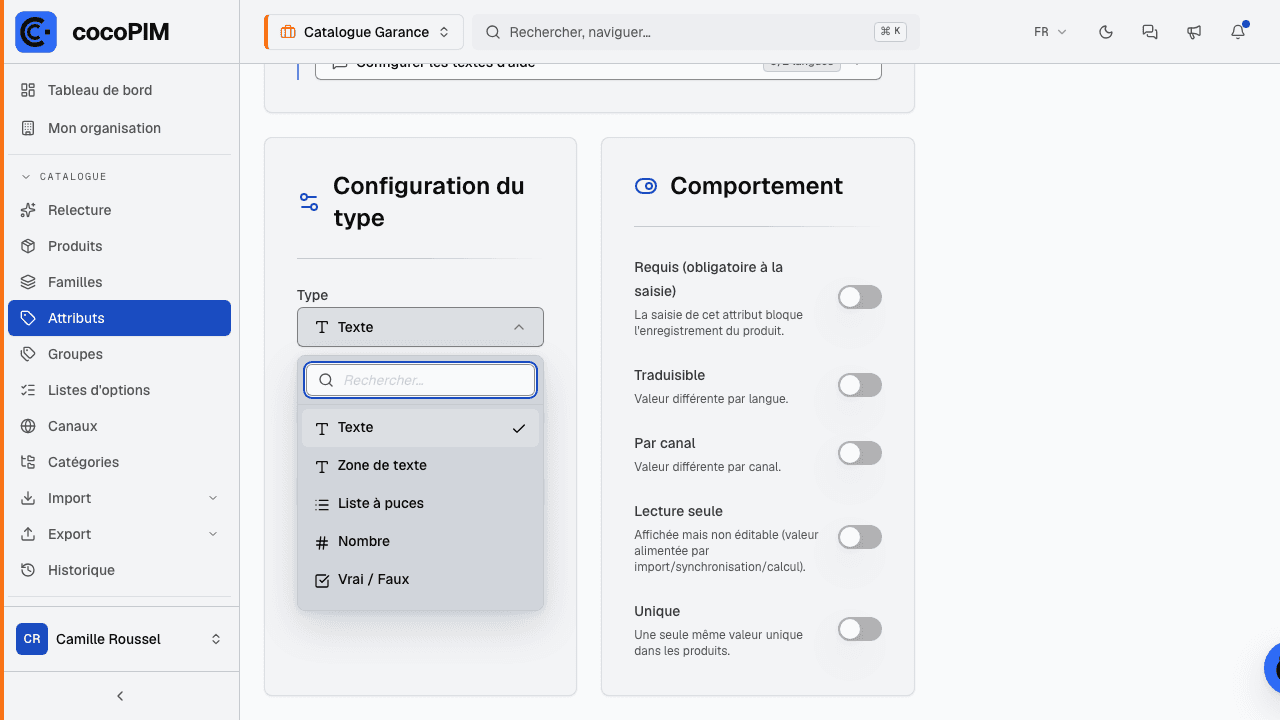Open Canaux globe icon in sidebar
The width and height of the screenshot is (1280, 720).
(28, 426)
